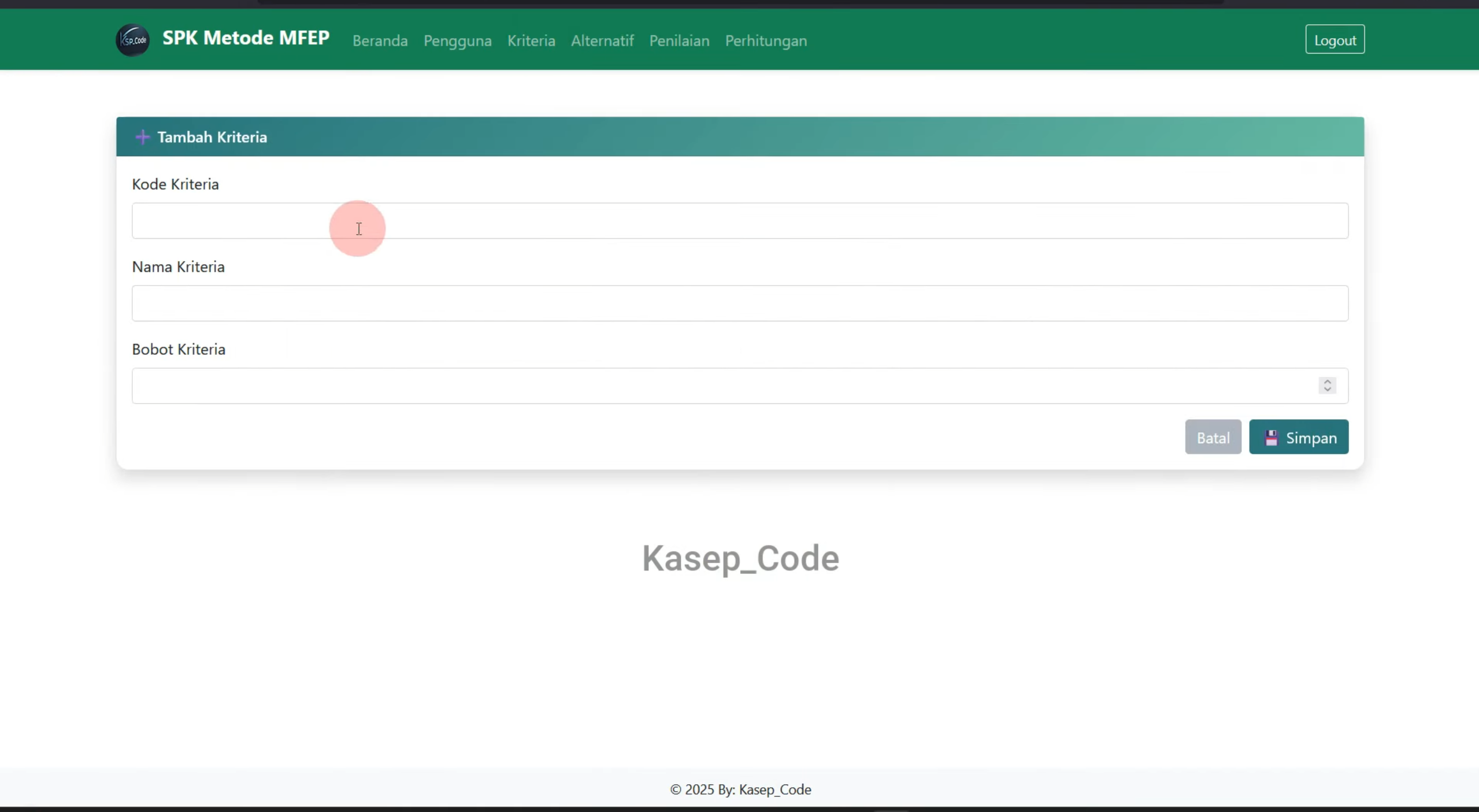Go to the Beranda page
Viewport: 1479px width, 812px height.
pos(380,40)
